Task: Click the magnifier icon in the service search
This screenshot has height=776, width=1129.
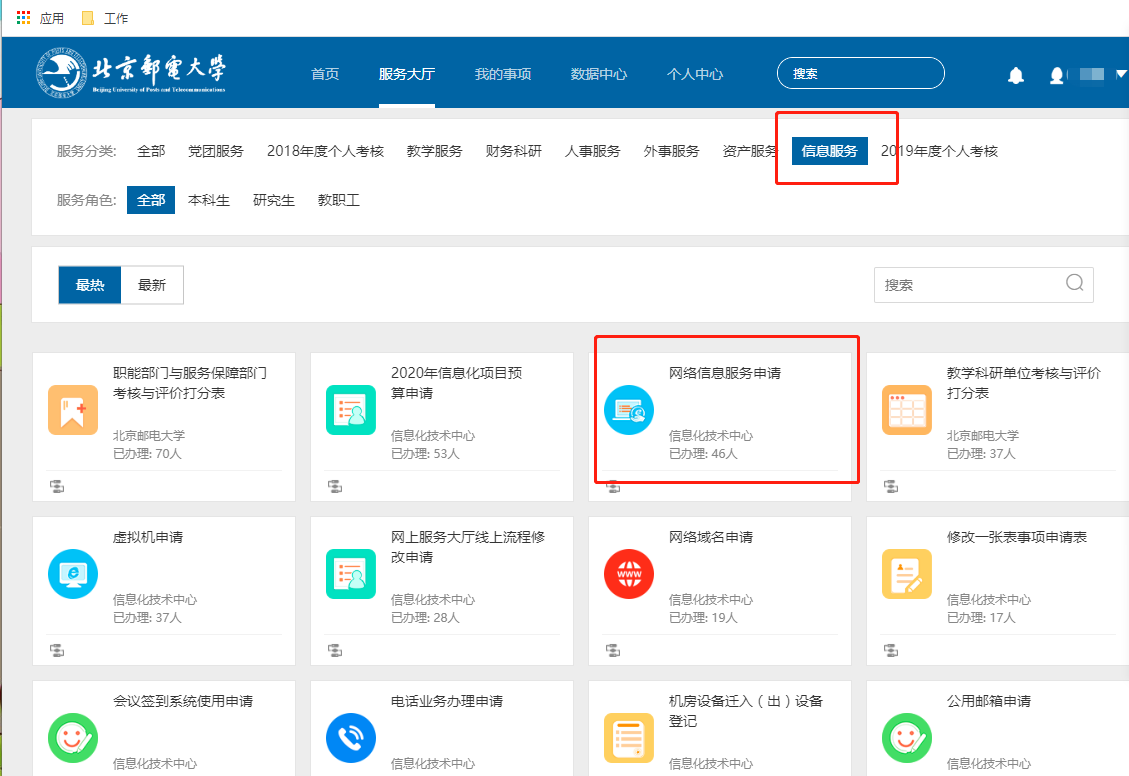Action: pyautogui.click(x=1074, y=283)
